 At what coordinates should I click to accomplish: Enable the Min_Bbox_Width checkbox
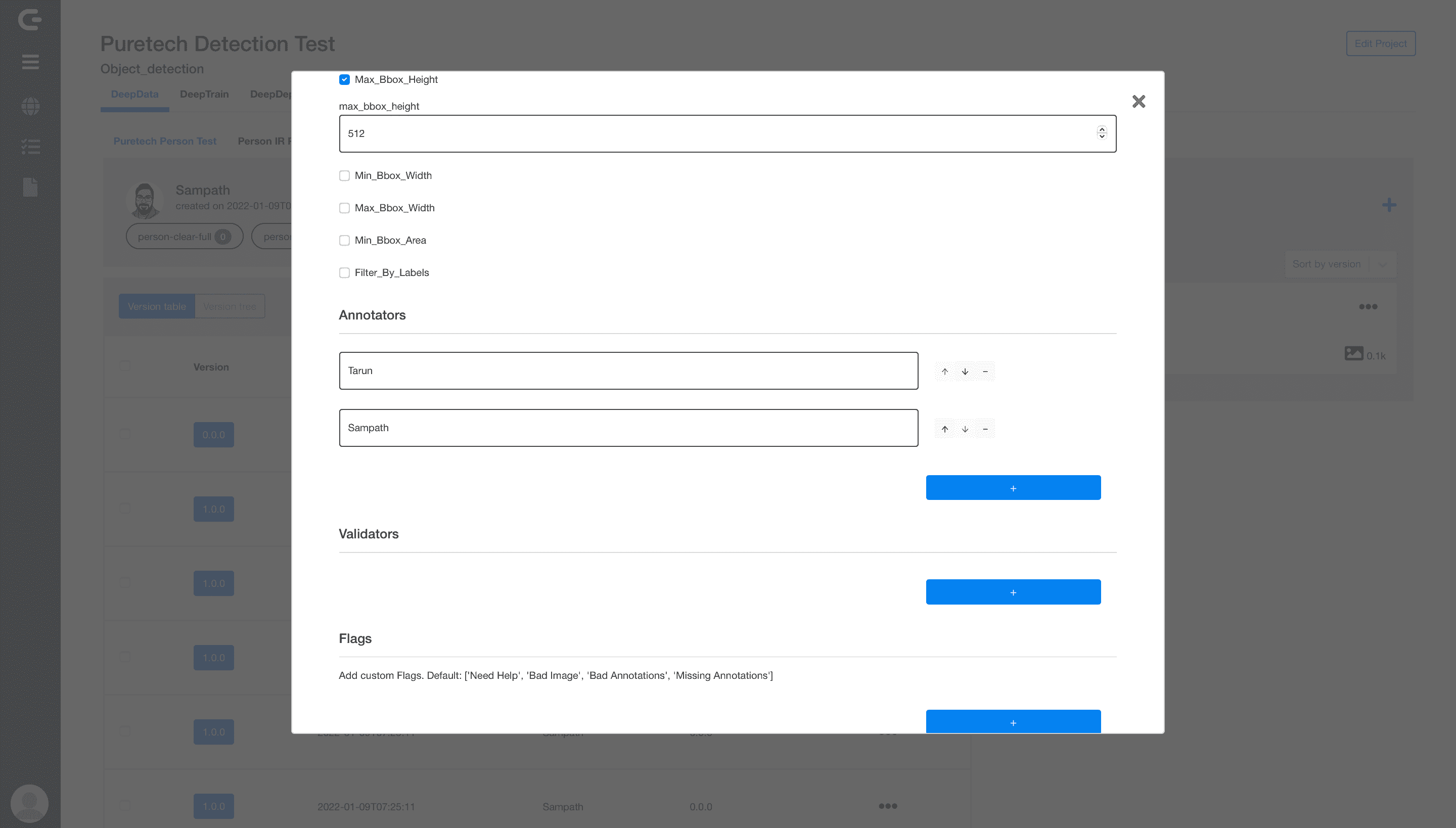click(344, 176)
